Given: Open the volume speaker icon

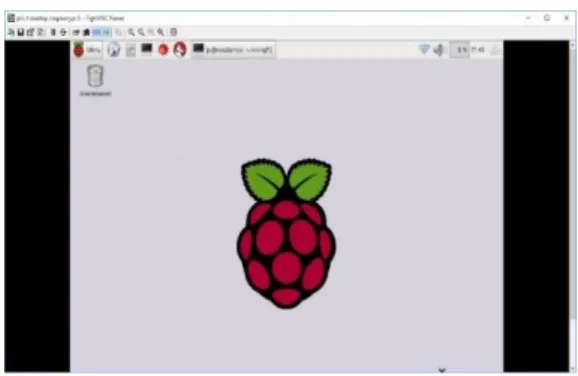Looking at the screenshot, I should (x=439, y=50).
